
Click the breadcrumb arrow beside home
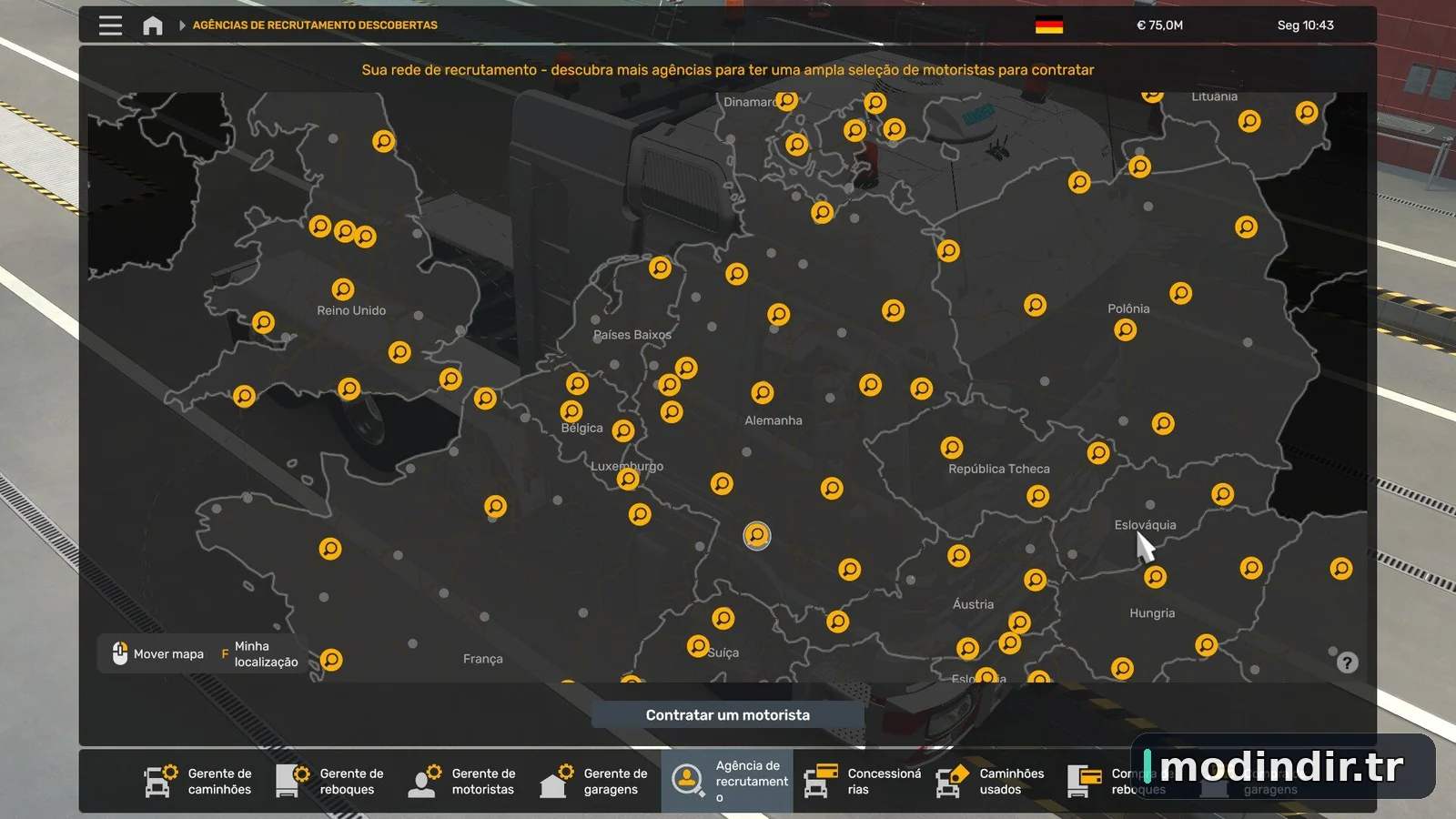click(x=182, y=25)
